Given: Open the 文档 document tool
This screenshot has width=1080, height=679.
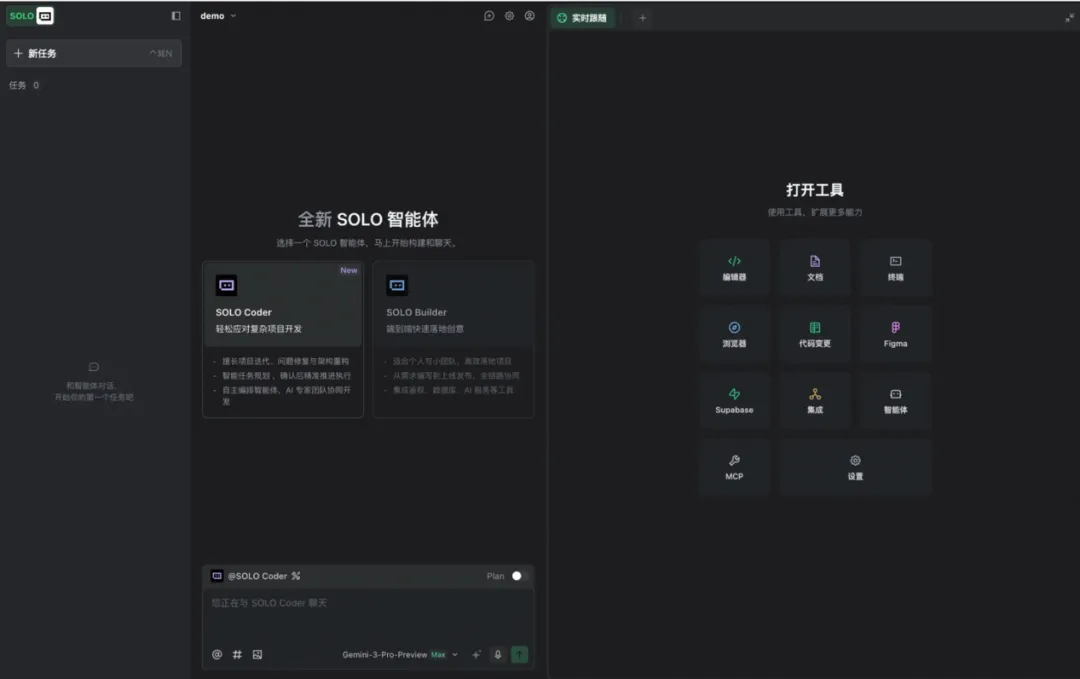Looking at the screenshot, I should (815, 268).
